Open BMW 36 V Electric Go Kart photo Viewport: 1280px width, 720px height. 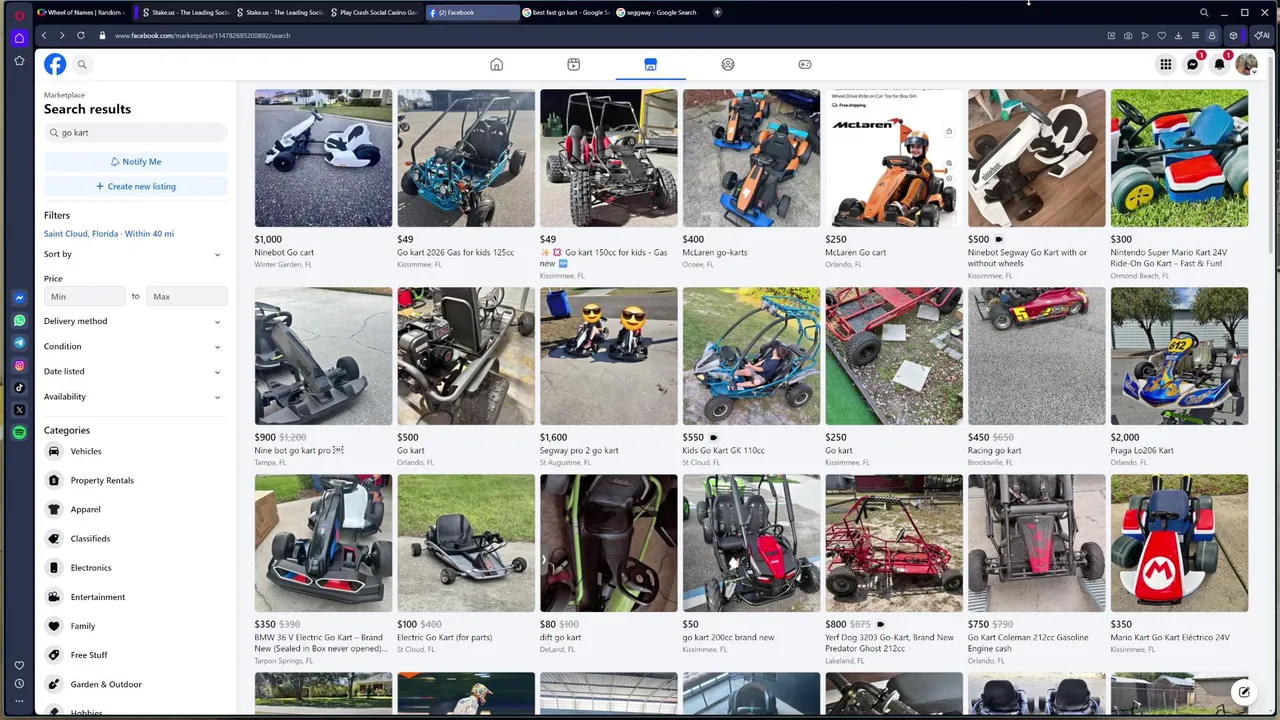[x=323, y=543]
